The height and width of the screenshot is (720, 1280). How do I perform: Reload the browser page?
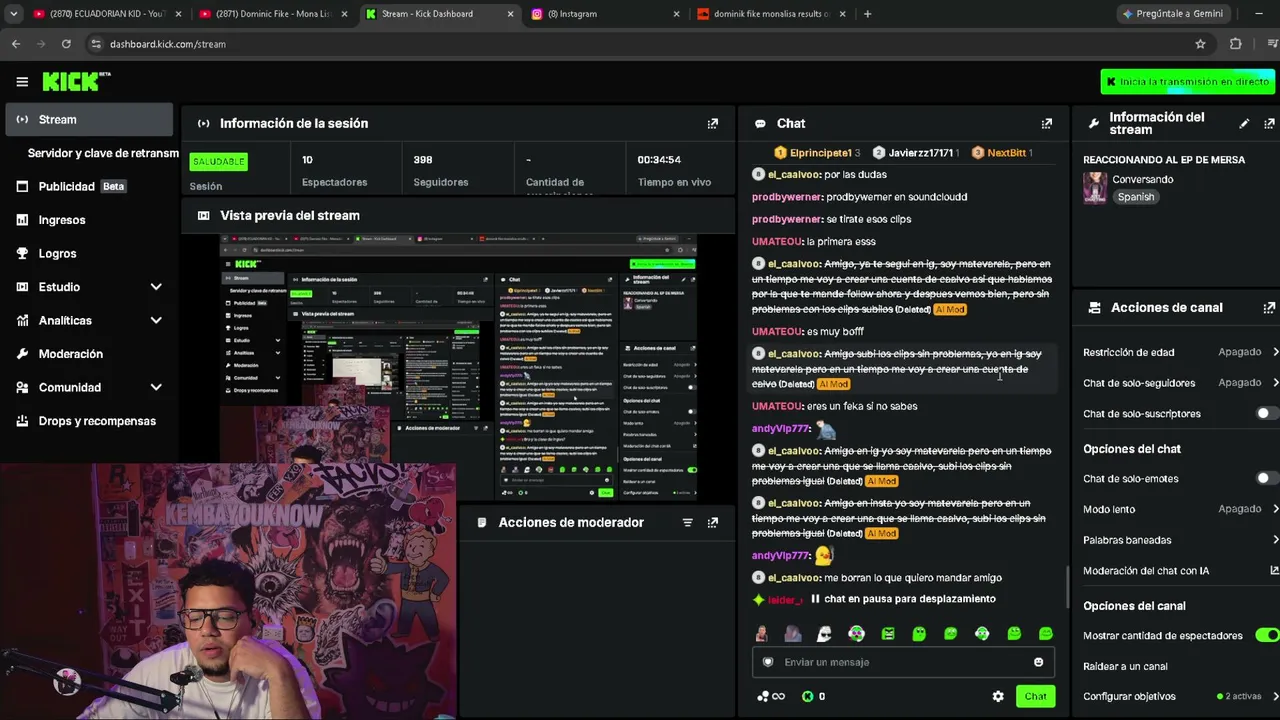coord(66,44)
